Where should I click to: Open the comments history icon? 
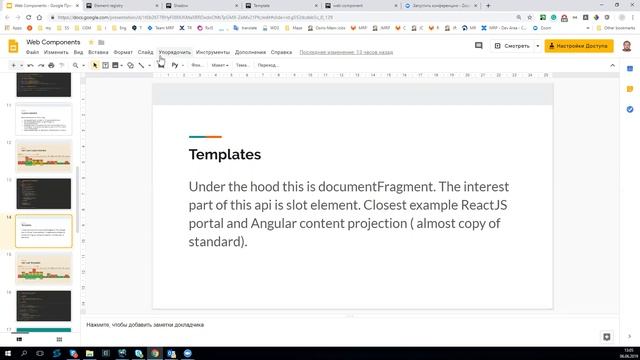point(478,46)
